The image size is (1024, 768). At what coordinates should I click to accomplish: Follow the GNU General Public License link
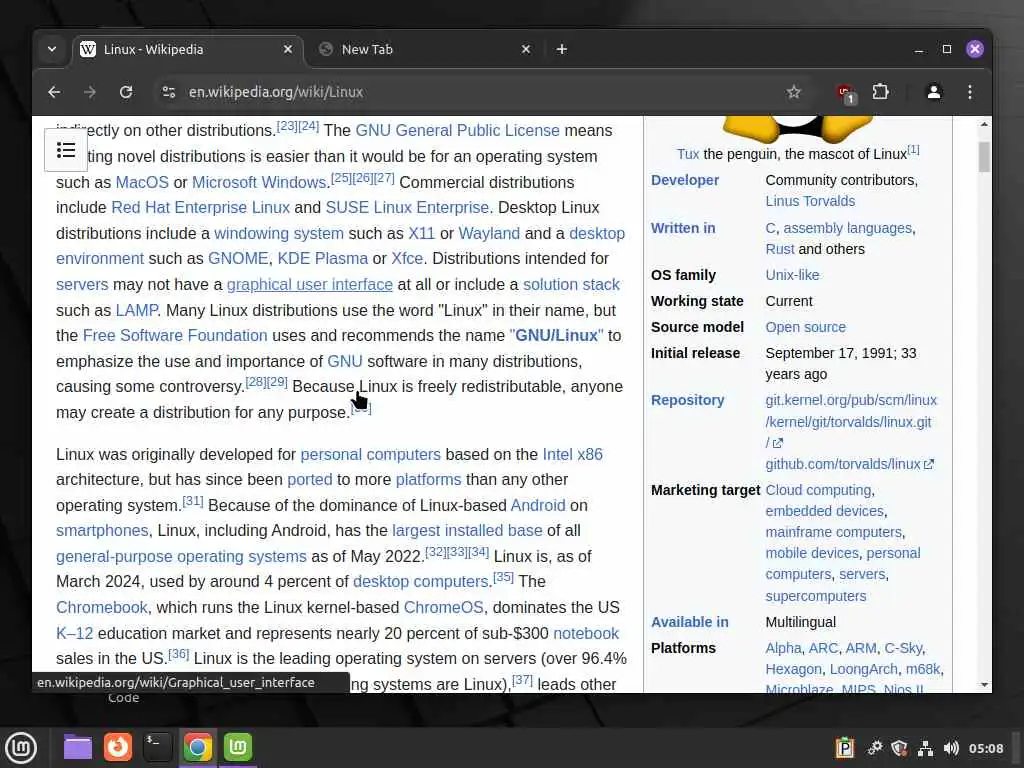pyautogui.click(x=457, y=131)
